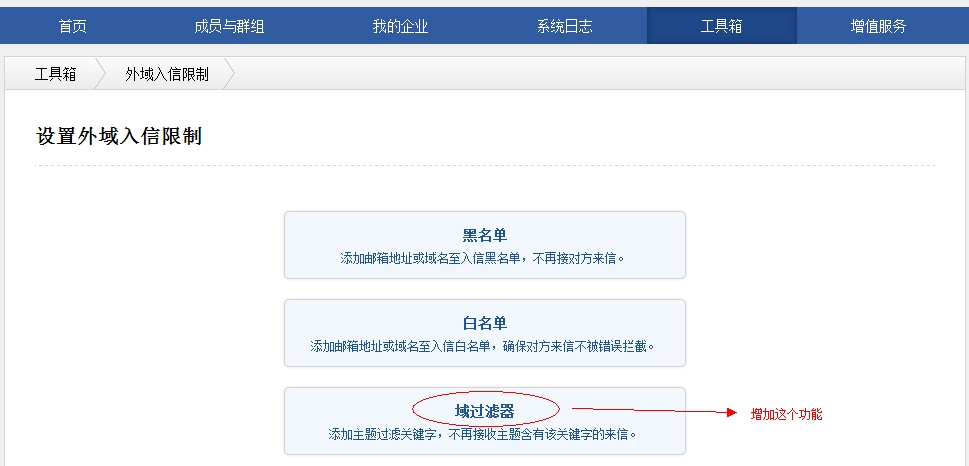Viewport: 969px width, 466px height.
Task: Click the 外域入信限制 breadcrumb item
Action: (167, 74)
